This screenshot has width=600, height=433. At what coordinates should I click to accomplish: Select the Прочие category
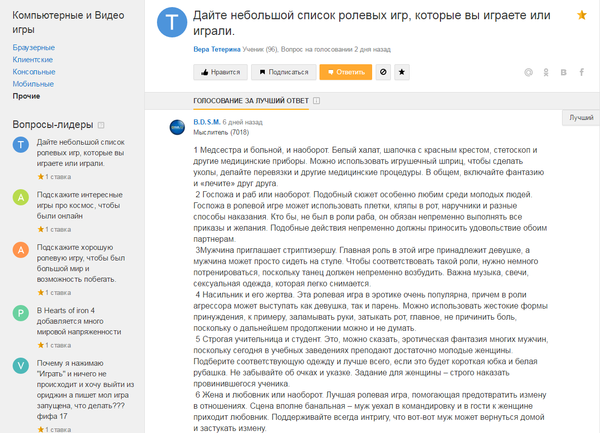tap(26, 96)
